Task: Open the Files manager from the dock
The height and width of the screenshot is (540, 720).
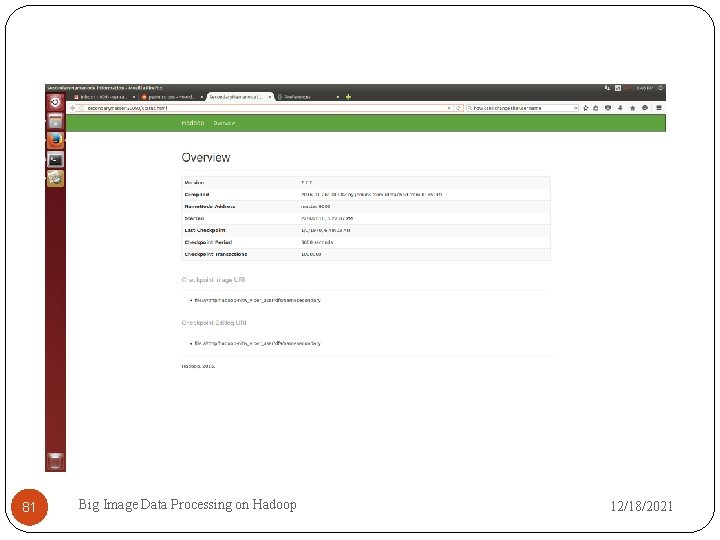Action: tap(55, 121)
